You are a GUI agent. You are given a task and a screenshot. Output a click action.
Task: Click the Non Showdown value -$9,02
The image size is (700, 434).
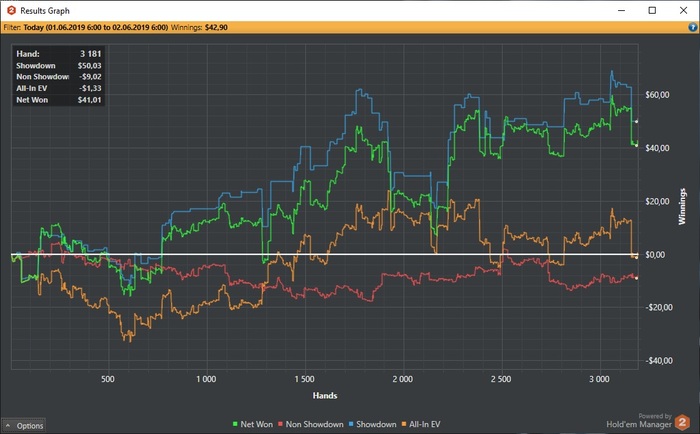[91, 77]
